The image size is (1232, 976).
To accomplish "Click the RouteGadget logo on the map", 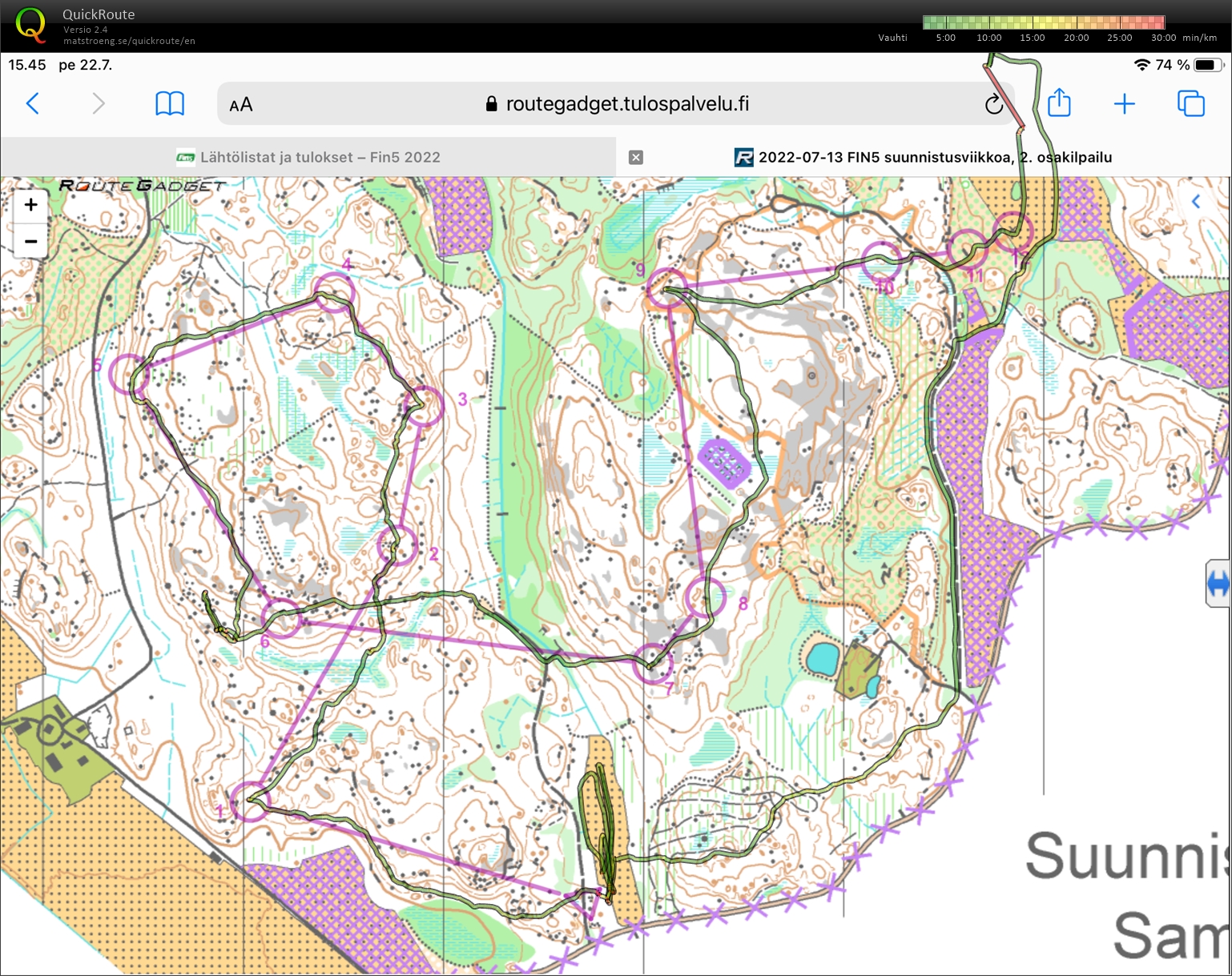I will 143,186.
